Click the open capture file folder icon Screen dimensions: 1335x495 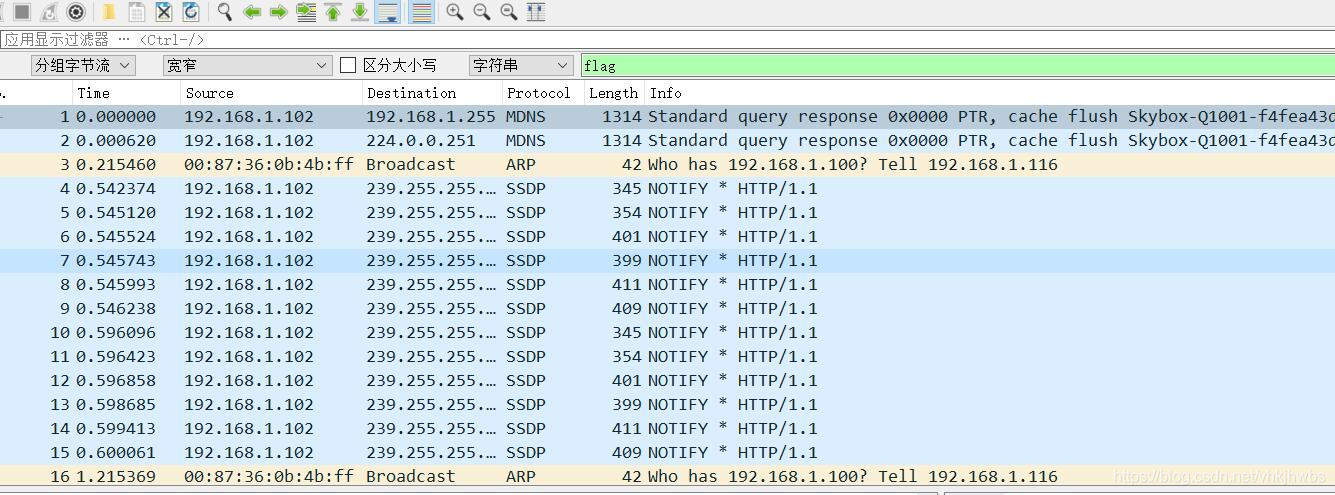coord(110,12)
